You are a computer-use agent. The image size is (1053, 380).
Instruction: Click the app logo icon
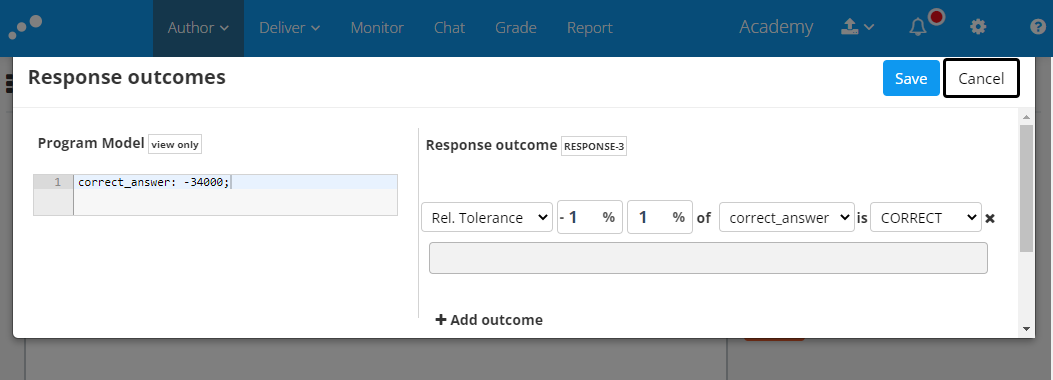click(25, 27)
